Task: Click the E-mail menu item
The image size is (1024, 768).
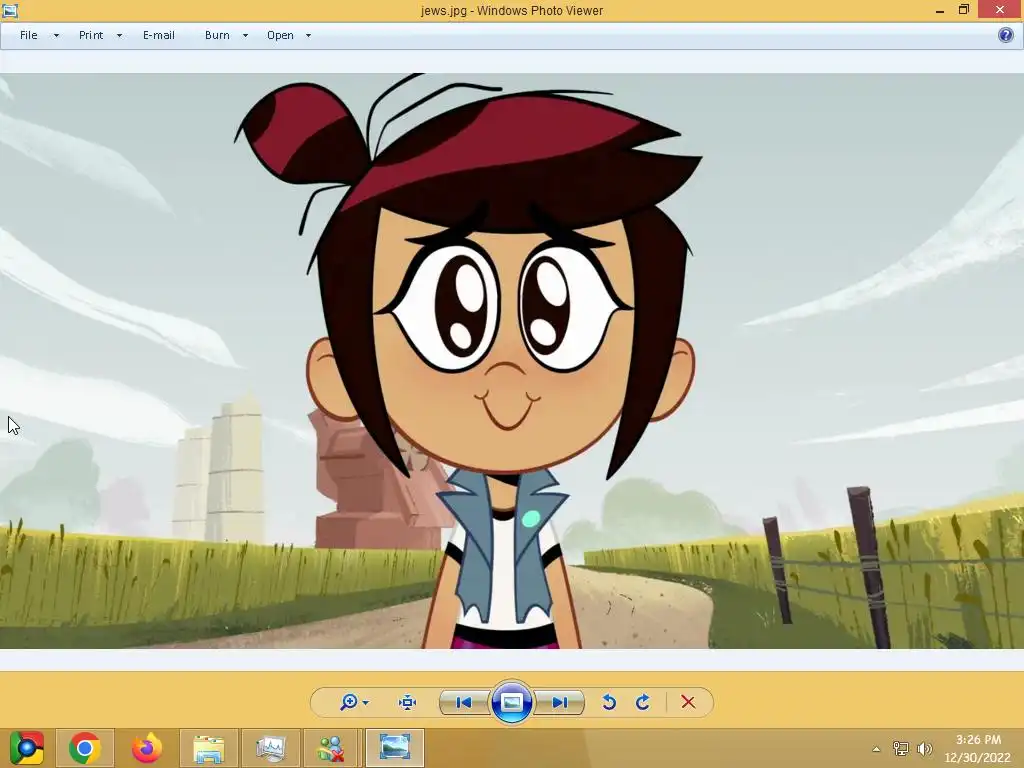Action: click(x=159, y=35)
